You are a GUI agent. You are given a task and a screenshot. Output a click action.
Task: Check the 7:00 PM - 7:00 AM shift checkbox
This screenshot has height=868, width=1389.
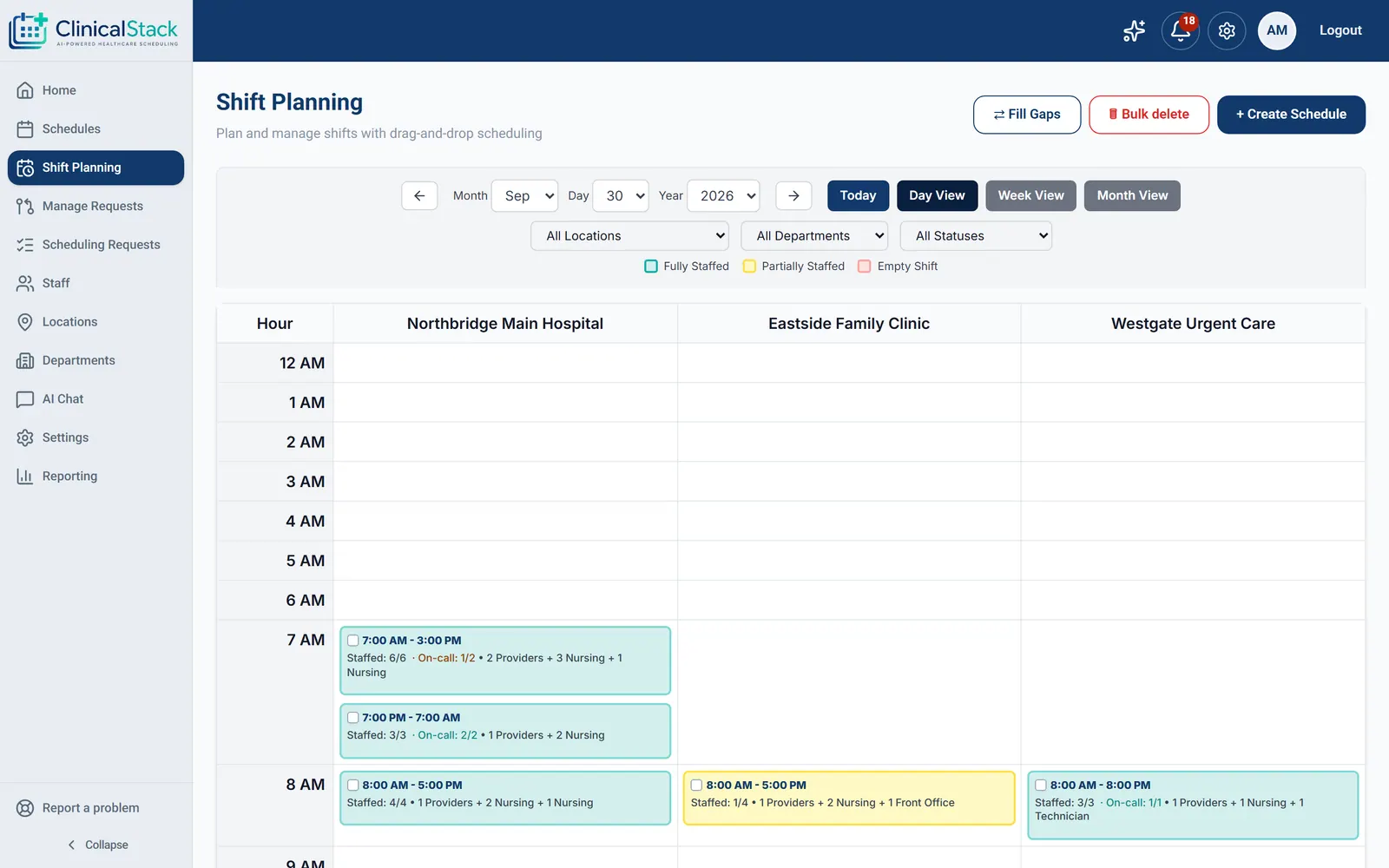[353, 718]
